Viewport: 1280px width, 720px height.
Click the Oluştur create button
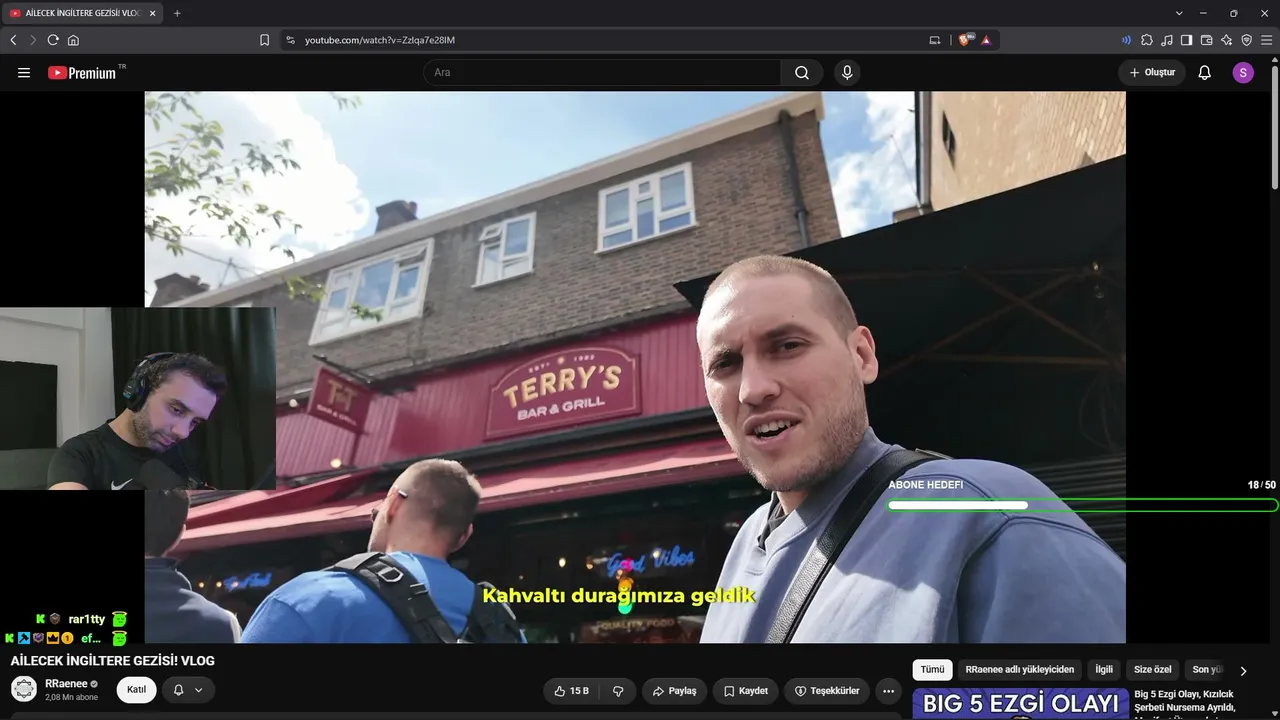(x=1152, y=73)
